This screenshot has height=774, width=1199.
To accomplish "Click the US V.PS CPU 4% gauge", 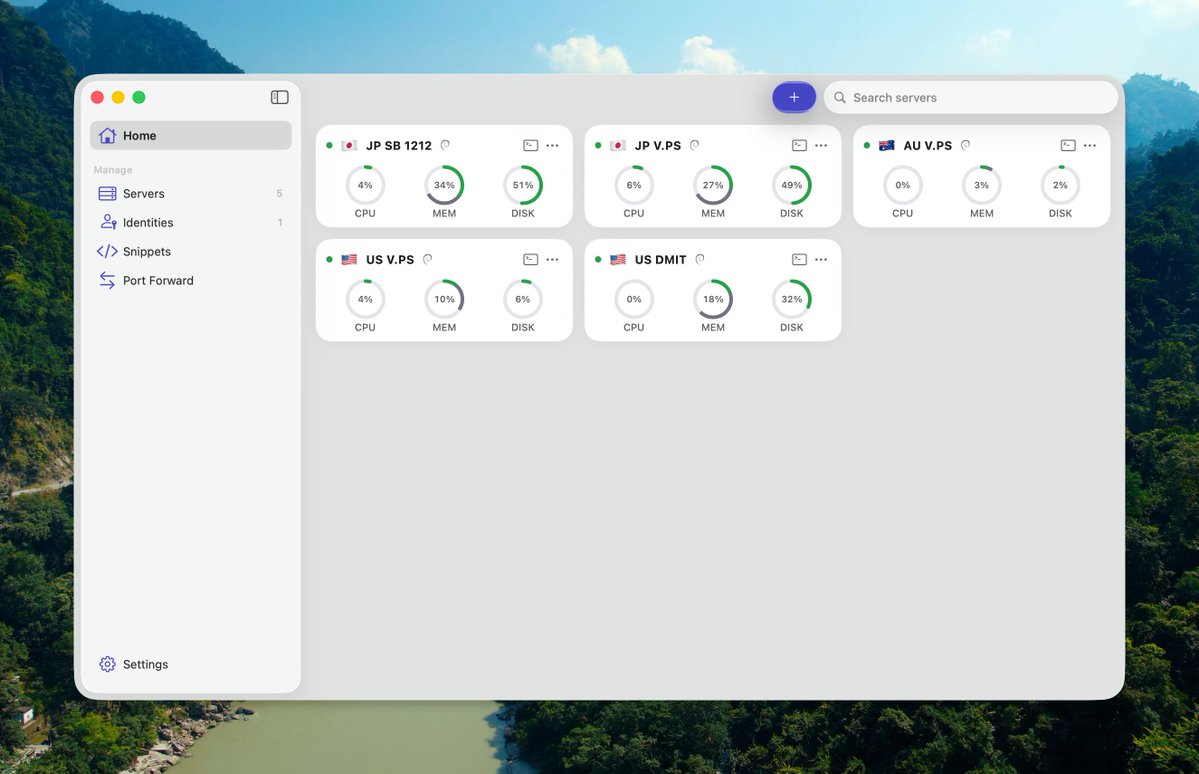I will coord(366,299).
